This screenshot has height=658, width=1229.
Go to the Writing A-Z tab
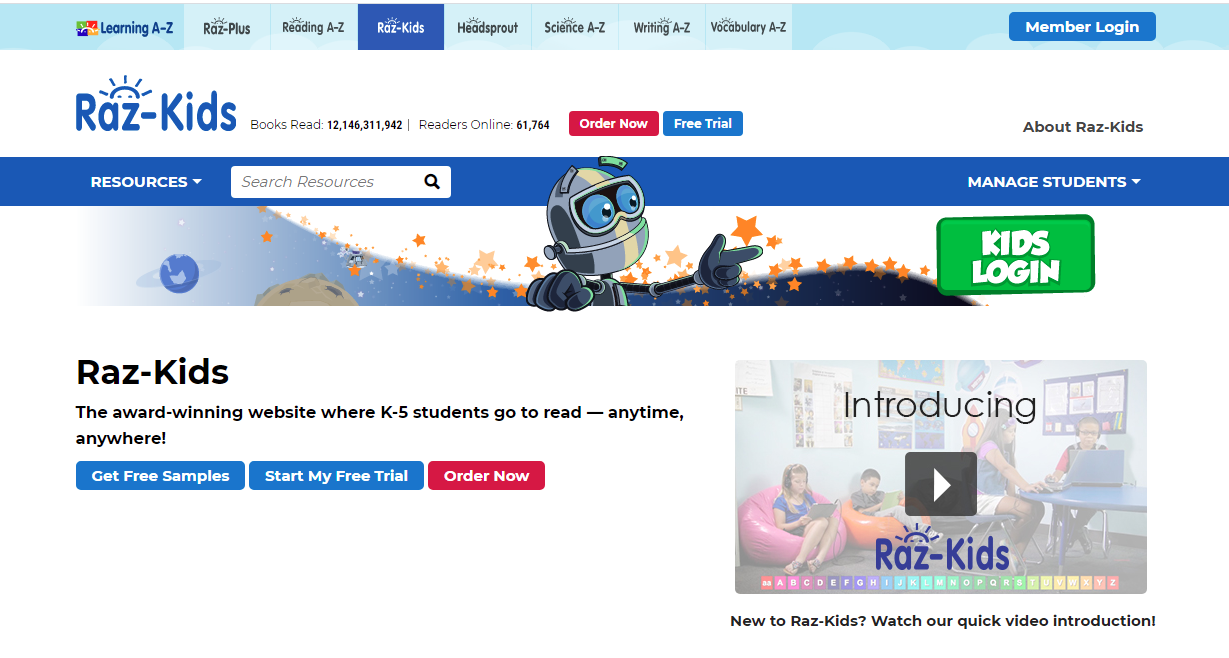click(662, 28)
